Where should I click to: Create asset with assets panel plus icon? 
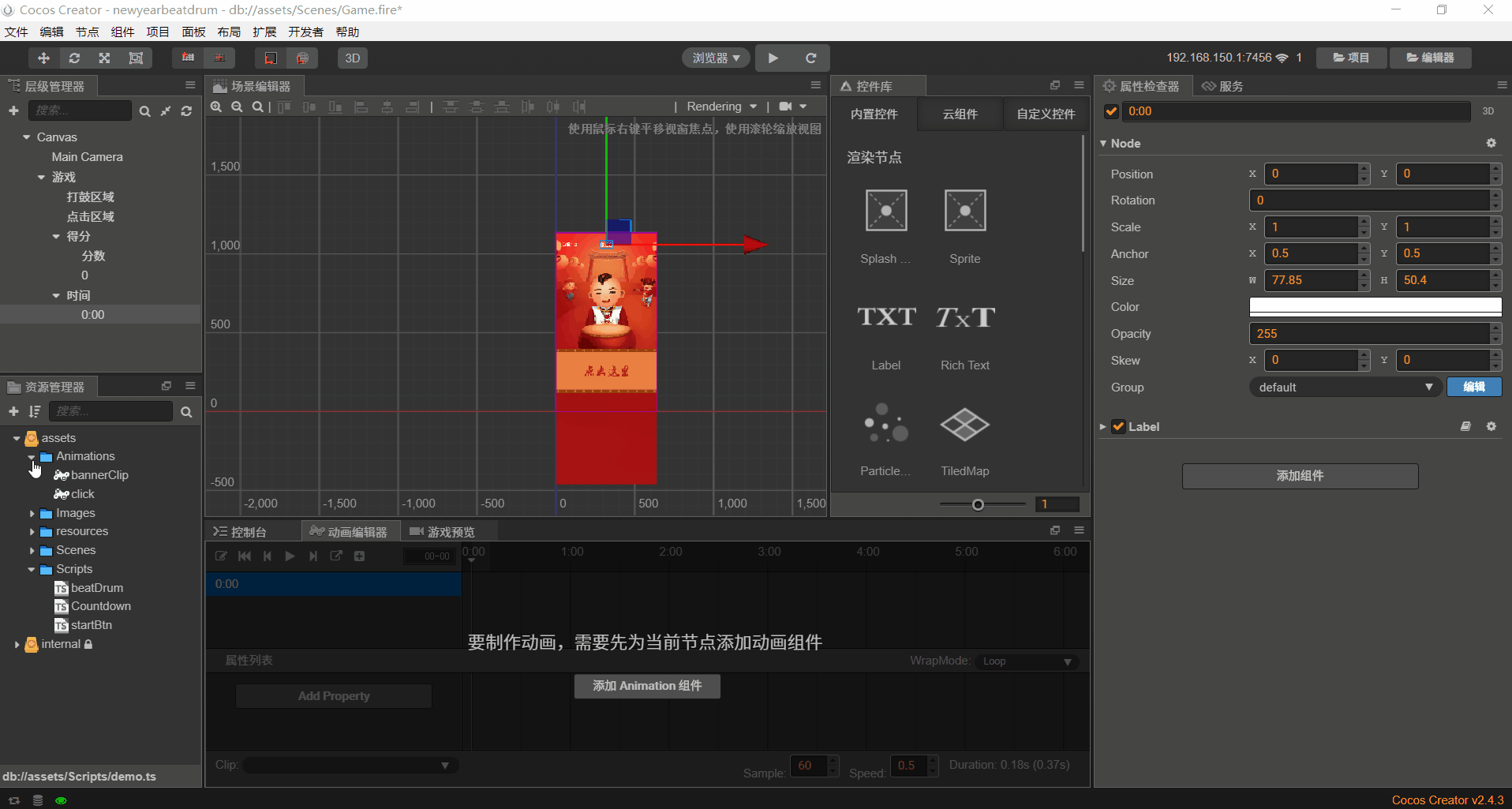tap(13, 412)
